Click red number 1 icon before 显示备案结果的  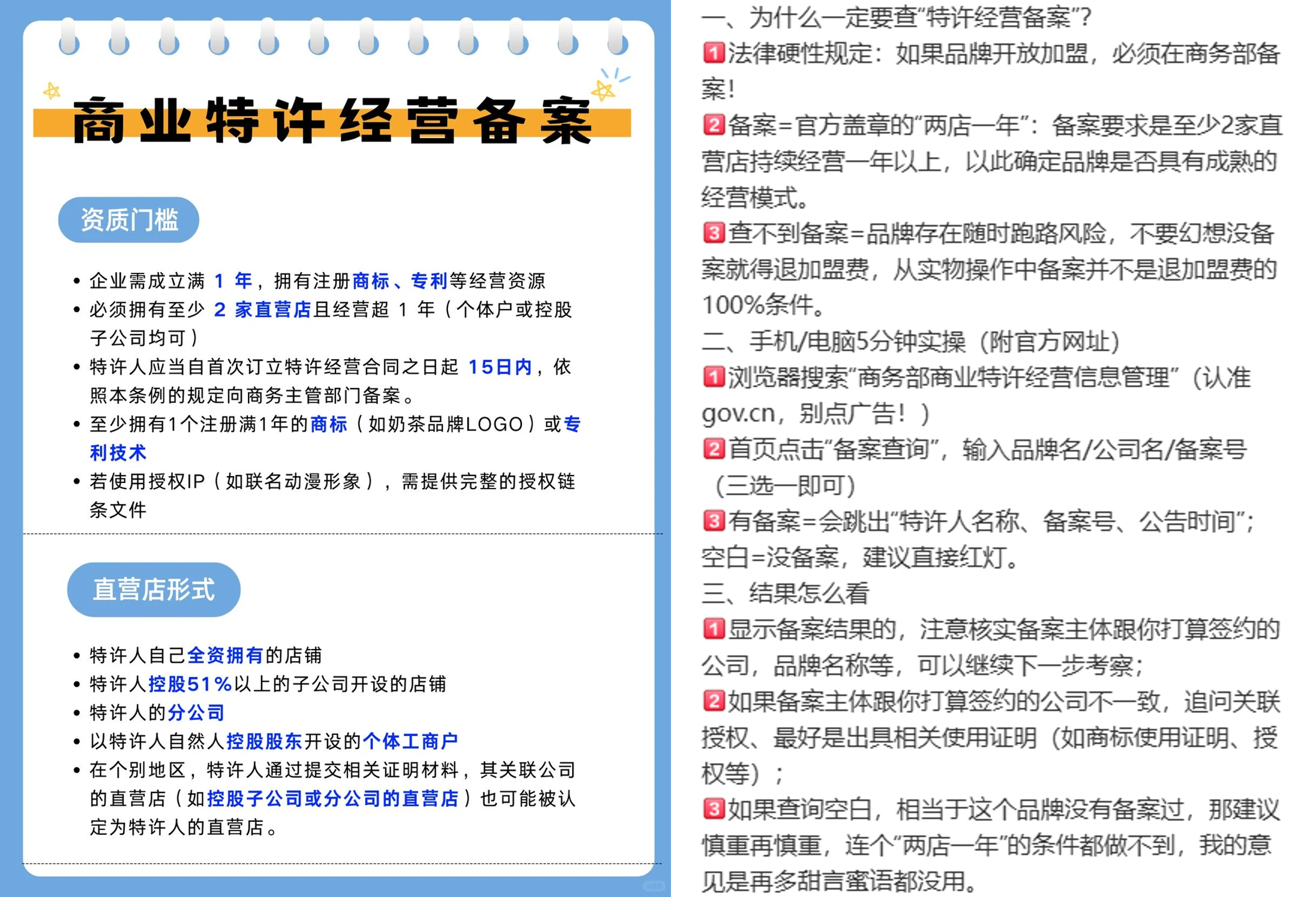(x=713, y=629)
